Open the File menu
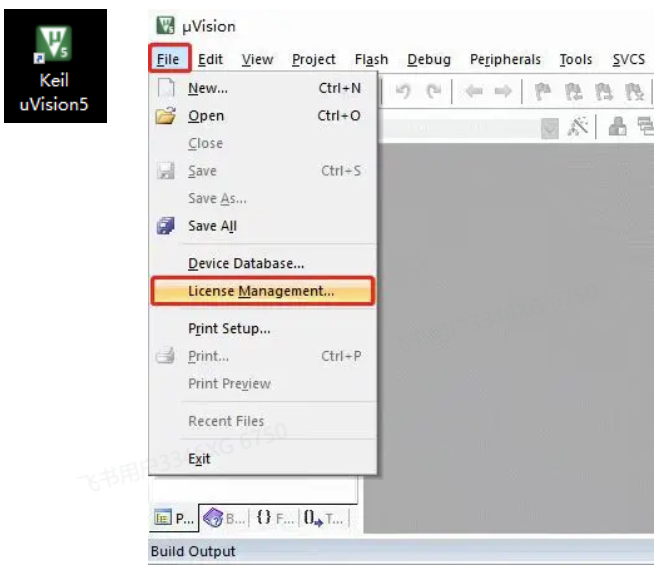The height and width of the screenshot is (565, 655). [x=168, y=59]
